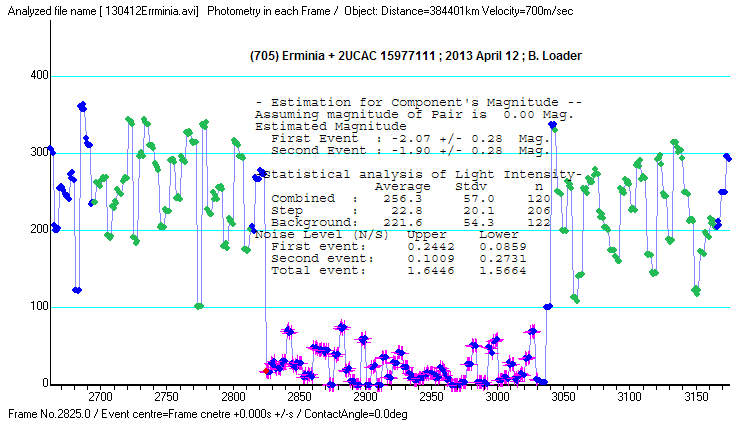The width and height of the screenshot is (740, 425).
Task: Click the 'Statistical analysis of Light Intensity' heading
Action: (421, 175)
